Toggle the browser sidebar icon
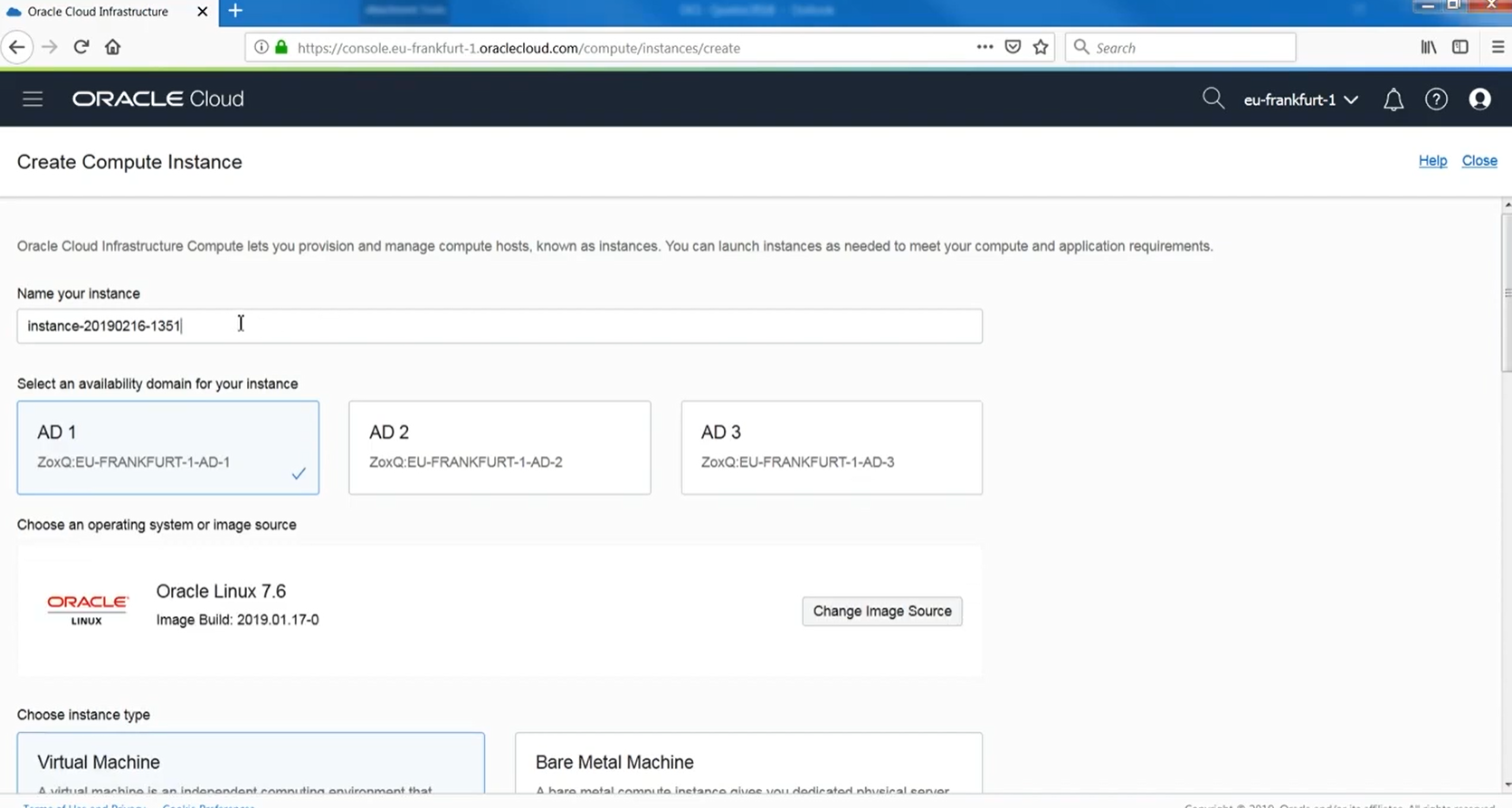This screenshot has width=1512, height=808. (x=1460, y=47)
